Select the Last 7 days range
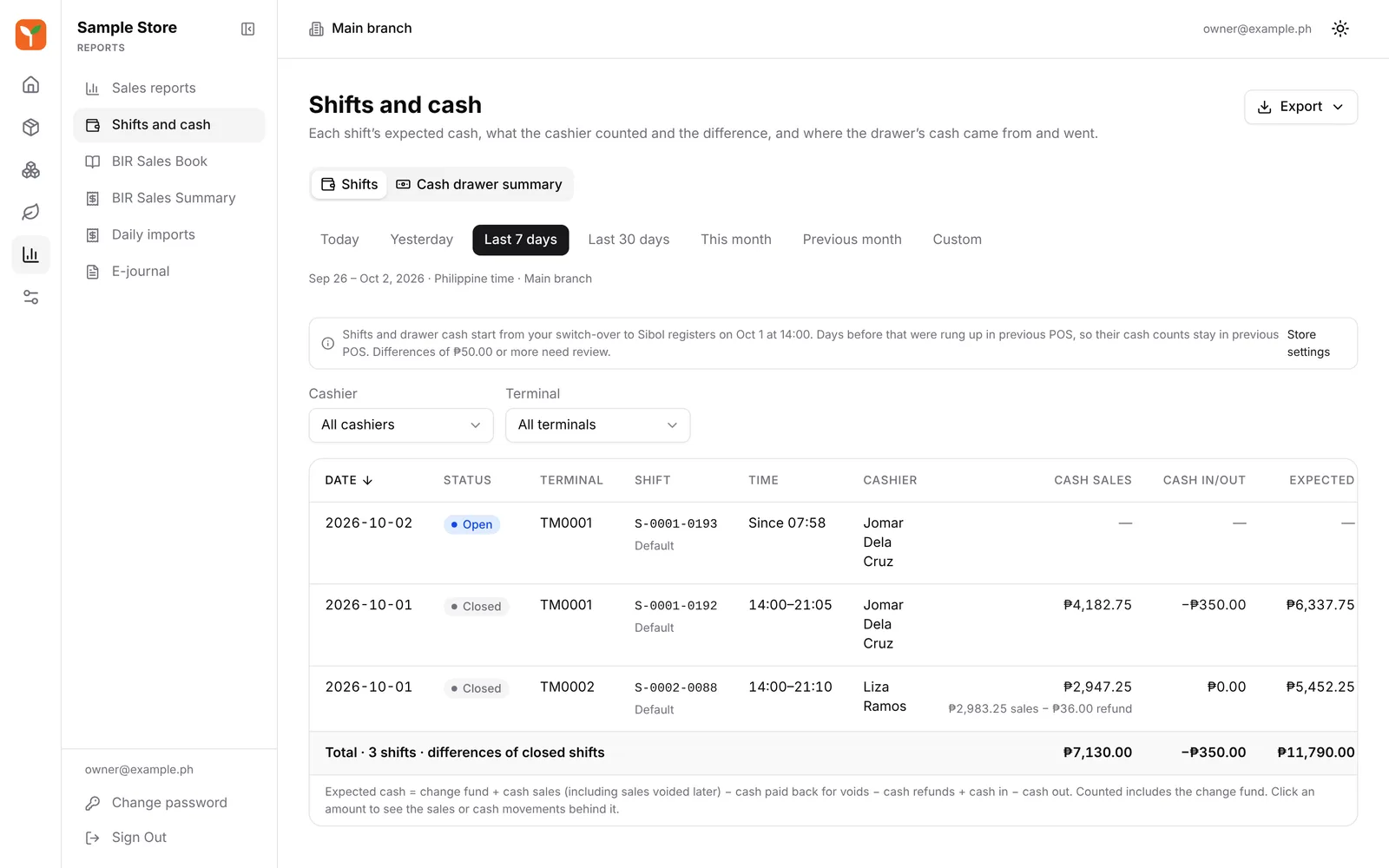The width and height of the screenshot is (1389, 868). click(521, 240)
